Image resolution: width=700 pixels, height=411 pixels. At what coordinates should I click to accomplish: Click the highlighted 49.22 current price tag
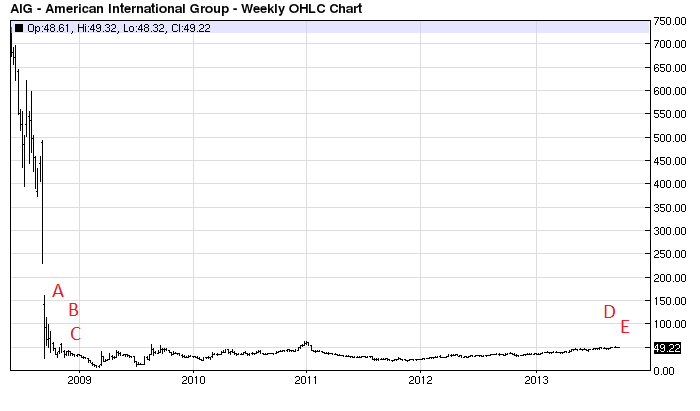(667, 348)
